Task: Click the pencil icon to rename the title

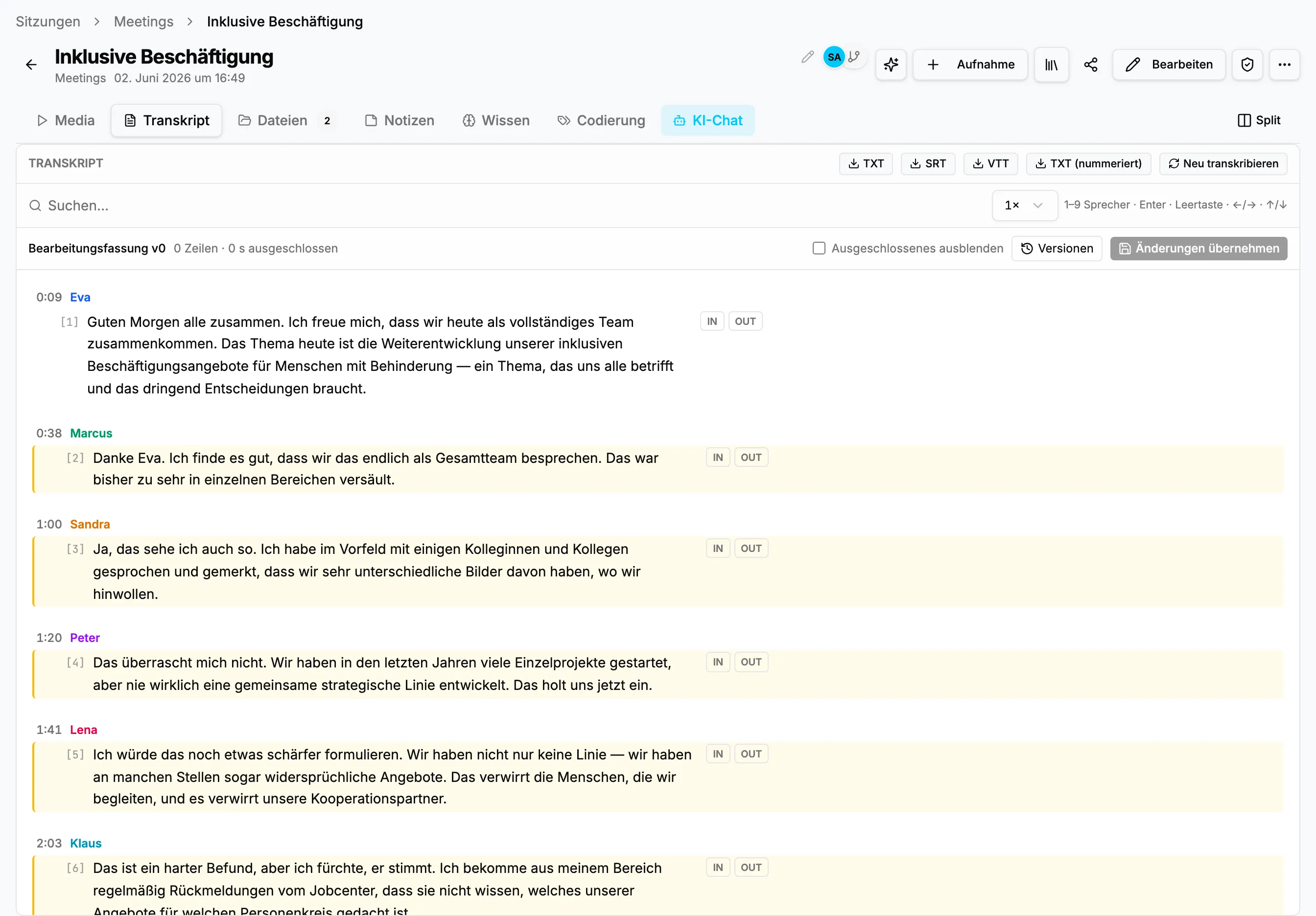Action: point(807,57)
